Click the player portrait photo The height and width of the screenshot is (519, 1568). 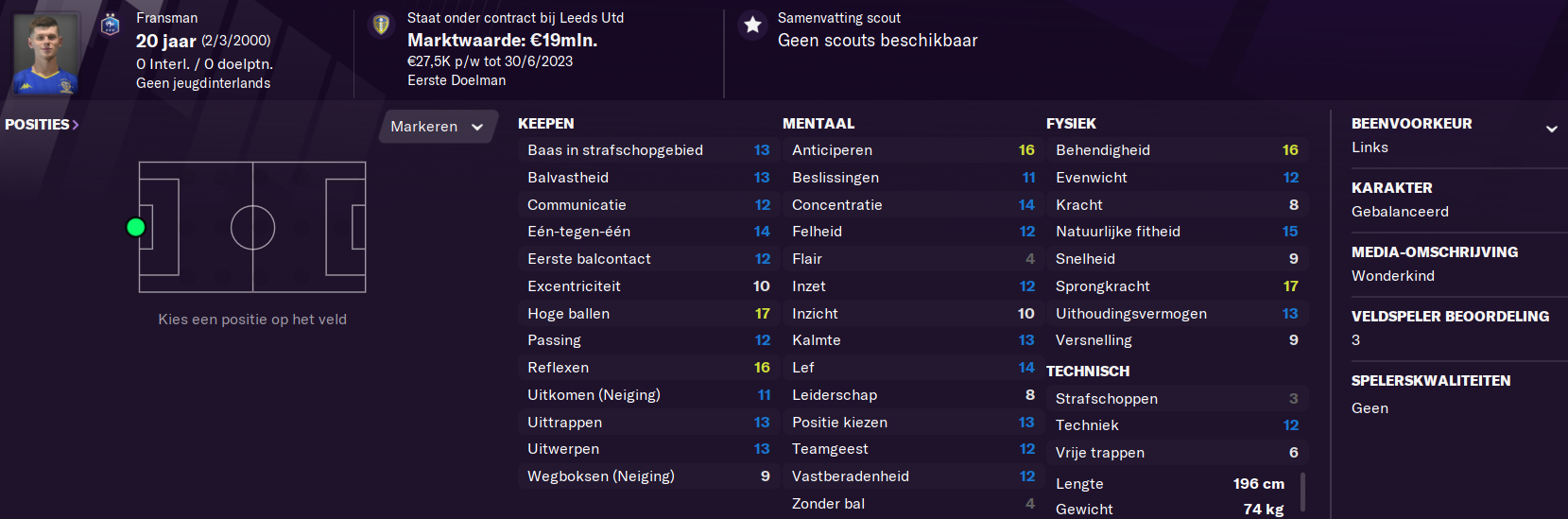pyautogui.click(x=46, y=53)
